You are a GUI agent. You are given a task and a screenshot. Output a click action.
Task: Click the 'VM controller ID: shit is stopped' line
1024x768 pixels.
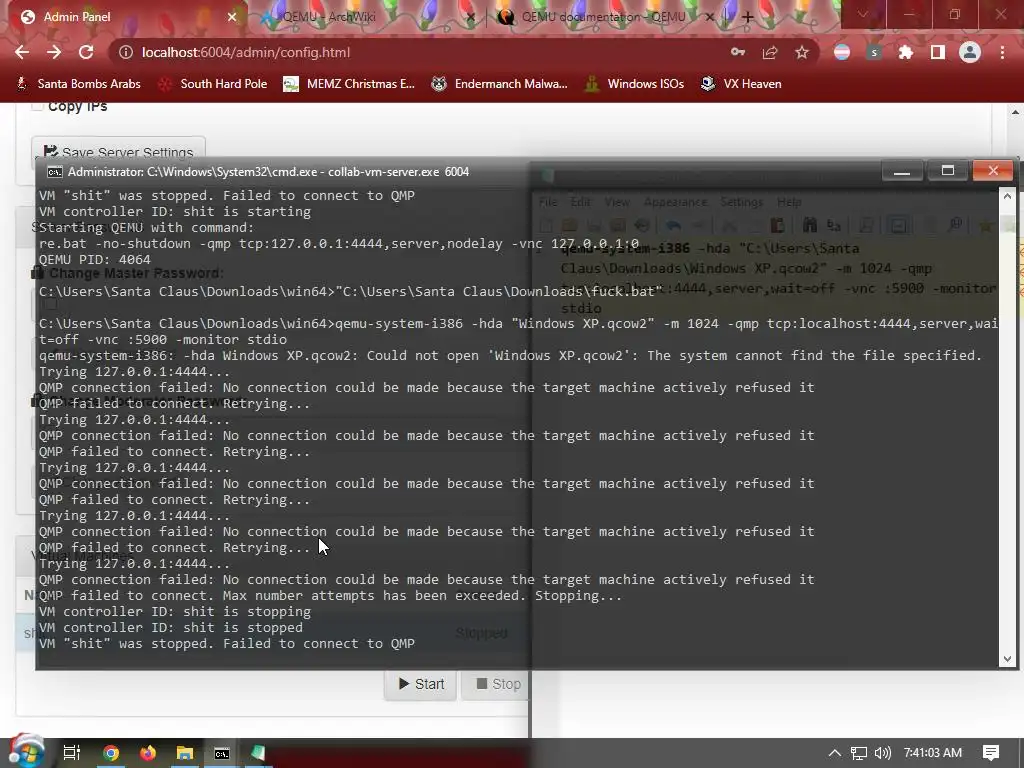click(171, 628)
